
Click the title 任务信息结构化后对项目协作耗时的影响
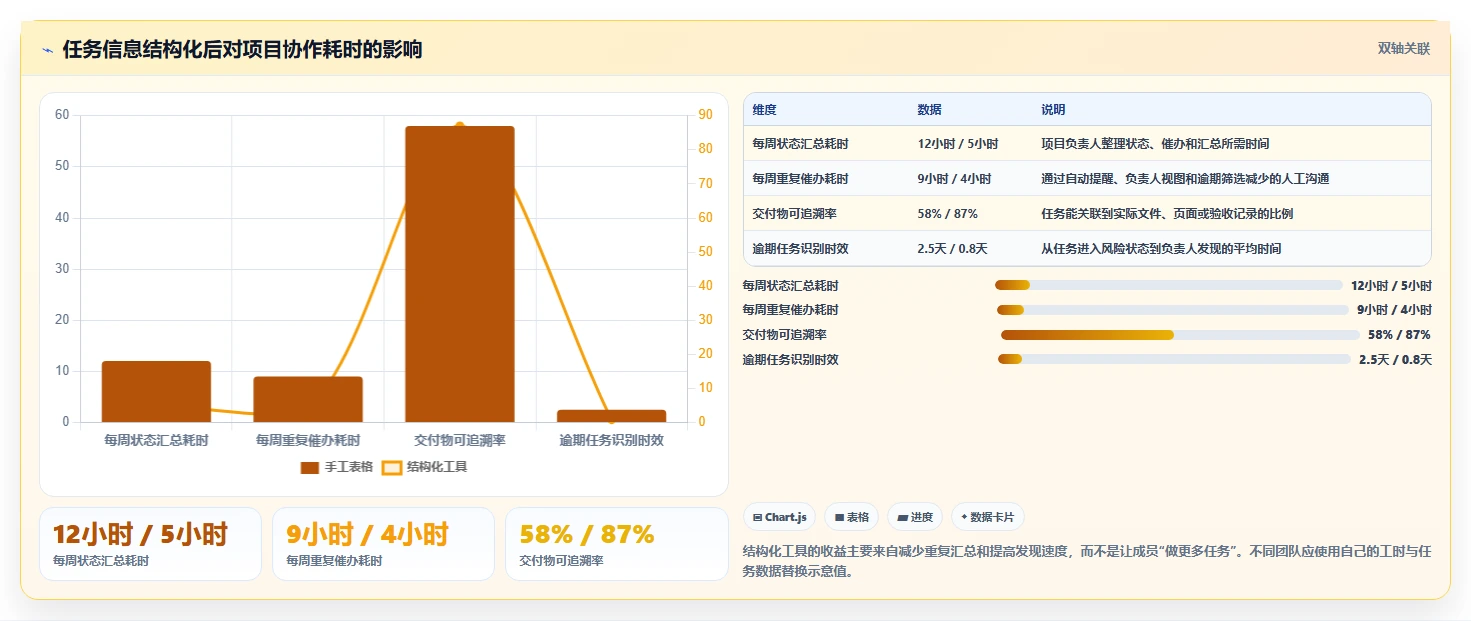pyautogui.click(x=242, y=50)
